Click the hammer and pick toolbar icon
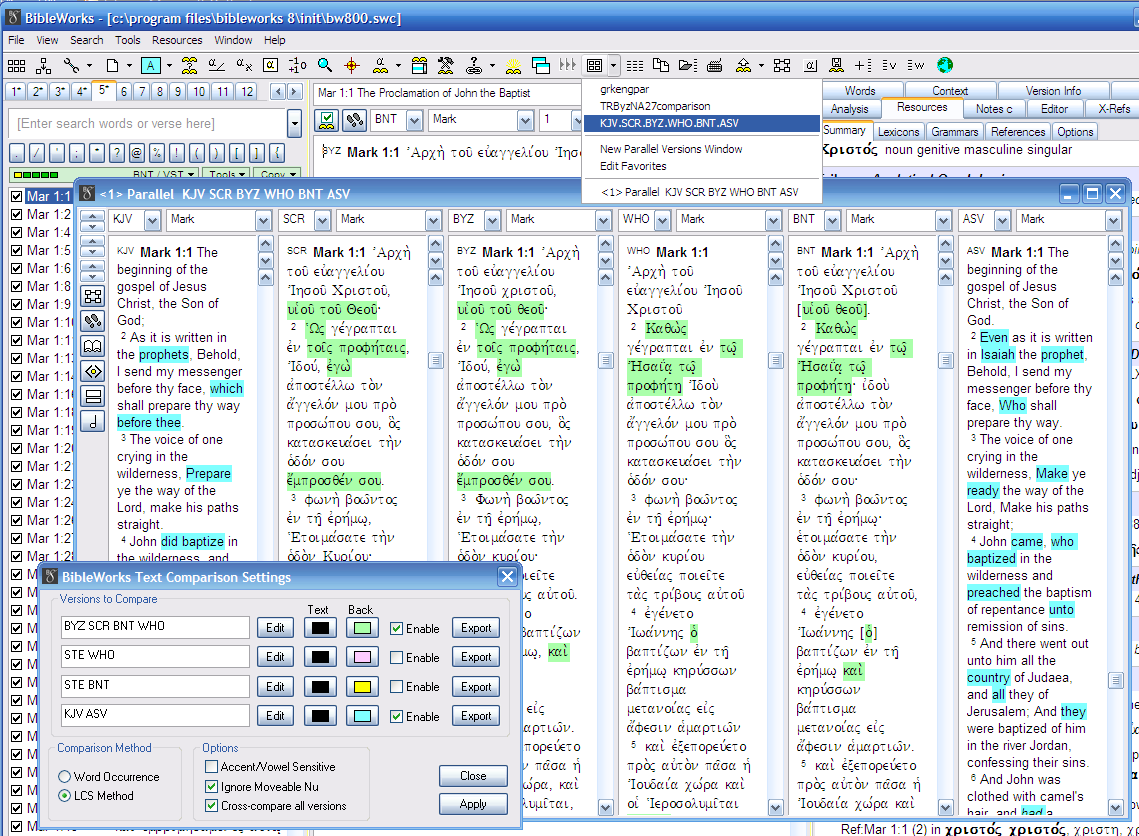Viewport: 1139px width, 836px height. coord(446,66)
